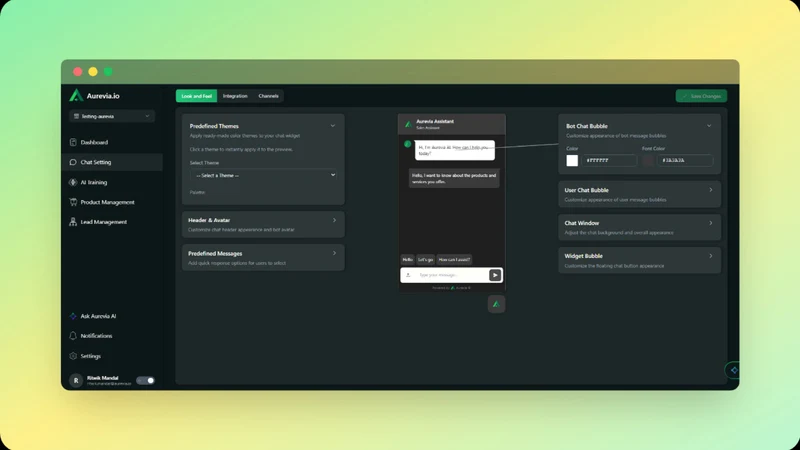Click the How can I assist? chip
This screenshot has height=450, width=800.
tap(454, 260)
